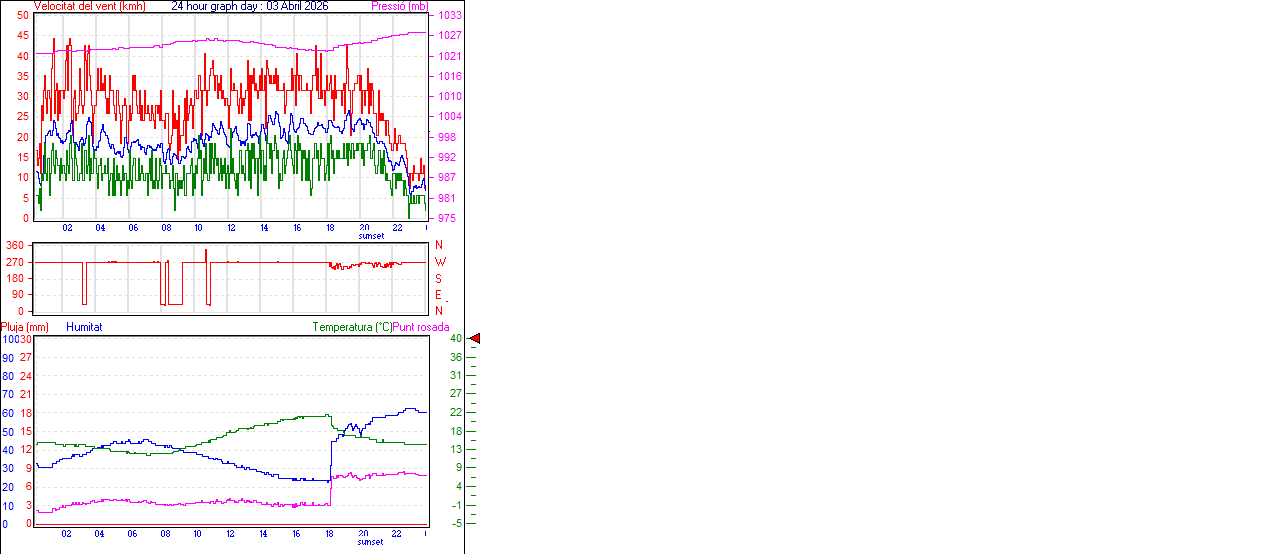
Task: Click the red triangle marker beside temperature scale
Action: point(475,339)
